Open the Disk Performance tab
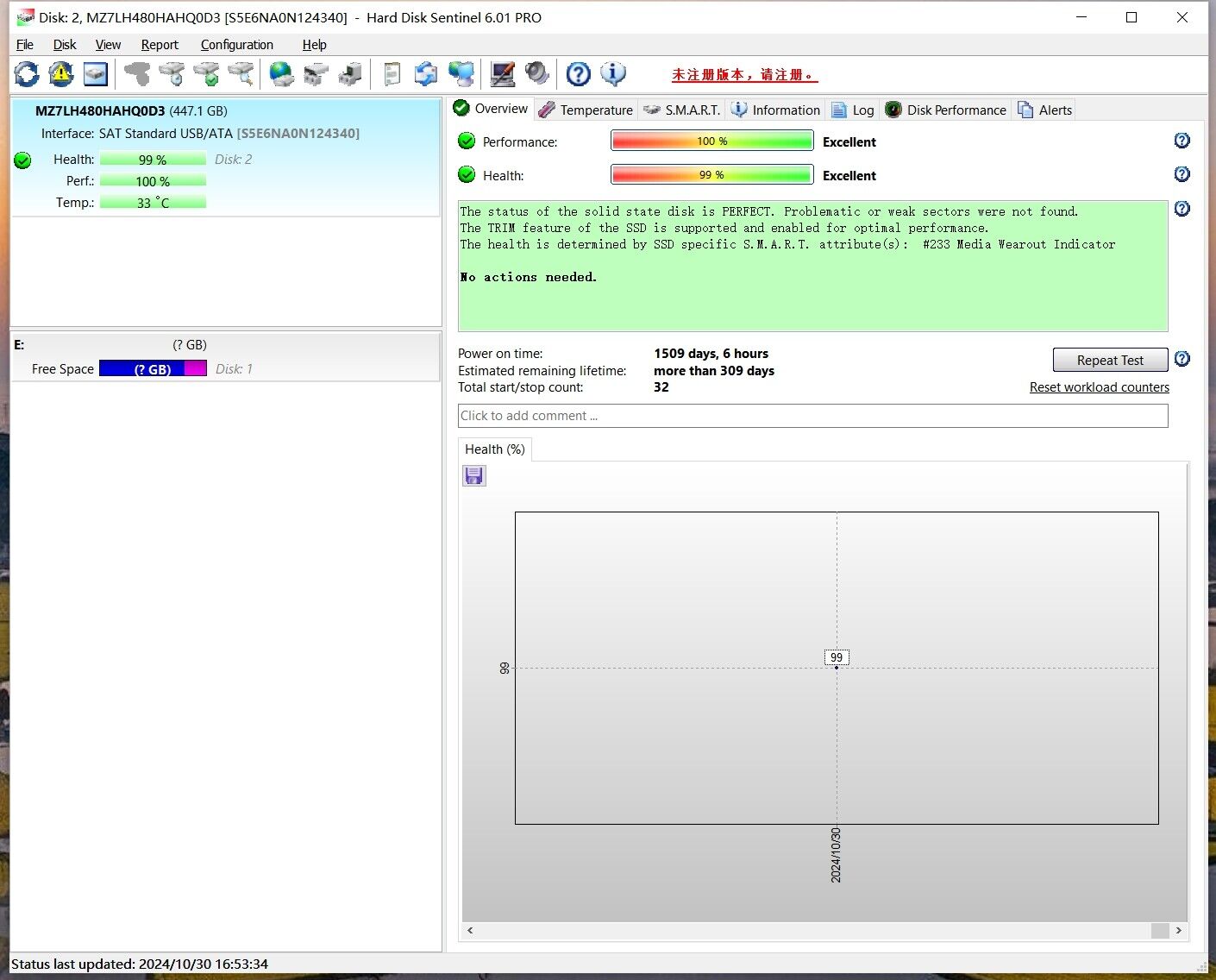This screenshot has height=980, width=1216. [946, 110]
